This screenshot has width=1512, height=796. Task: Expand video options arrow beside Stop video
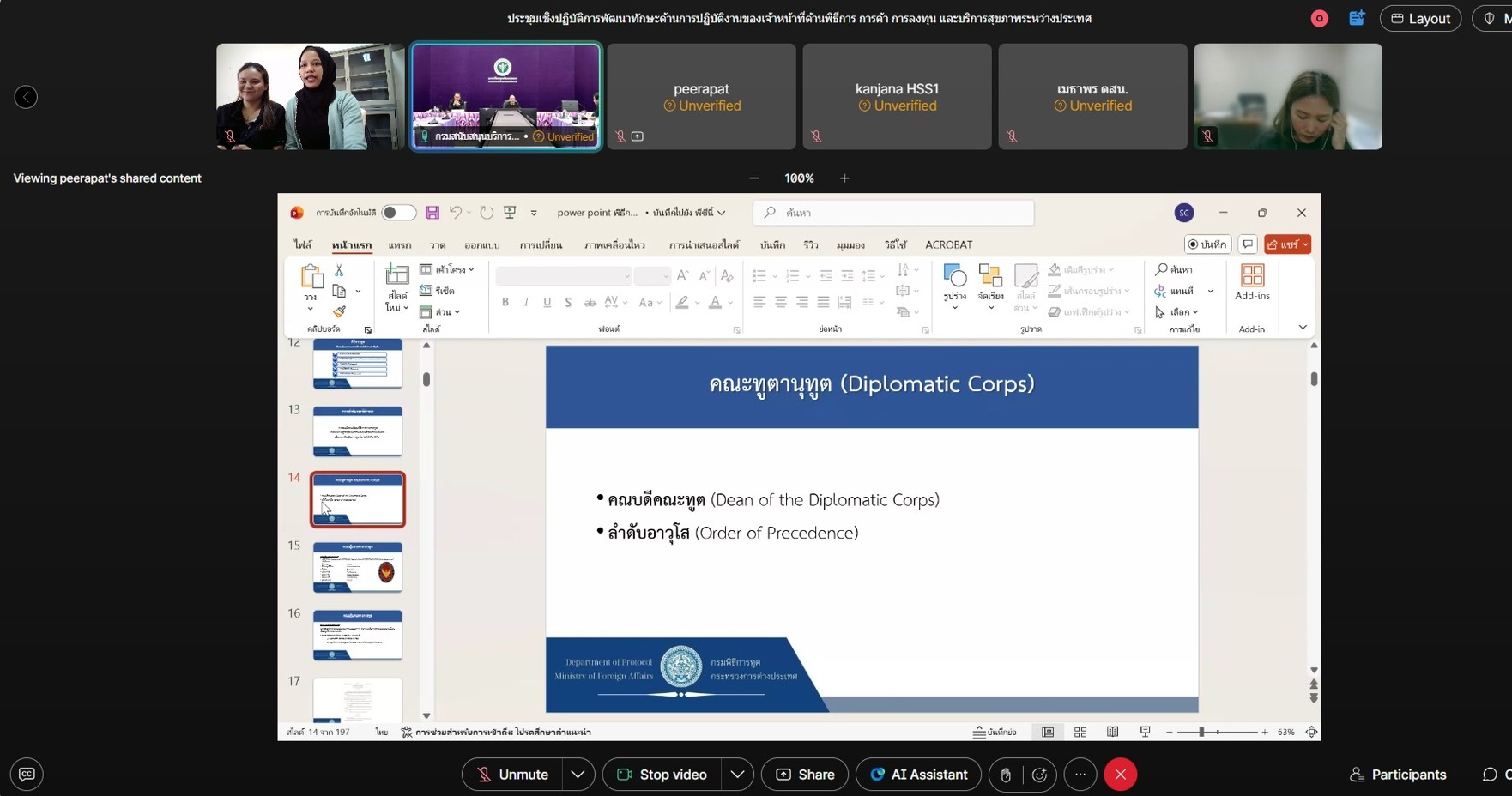737,775
